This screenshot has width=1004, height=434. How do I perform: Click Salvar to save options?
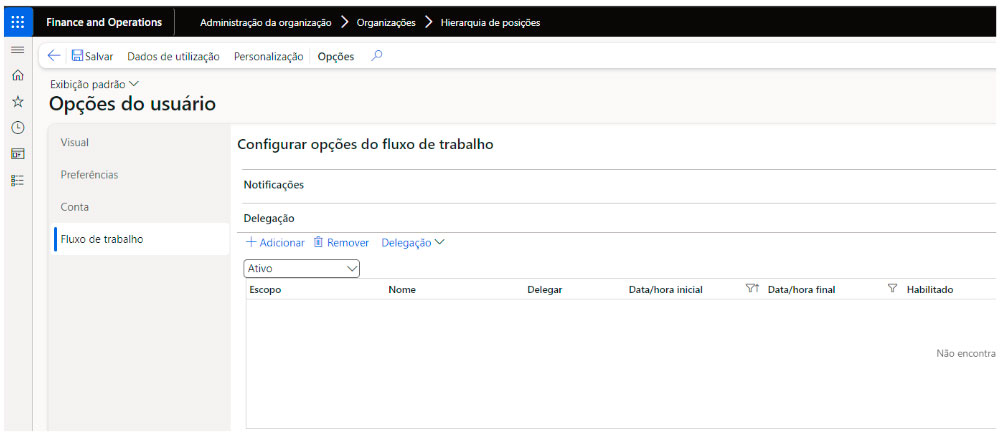click(x=91, y=57)
